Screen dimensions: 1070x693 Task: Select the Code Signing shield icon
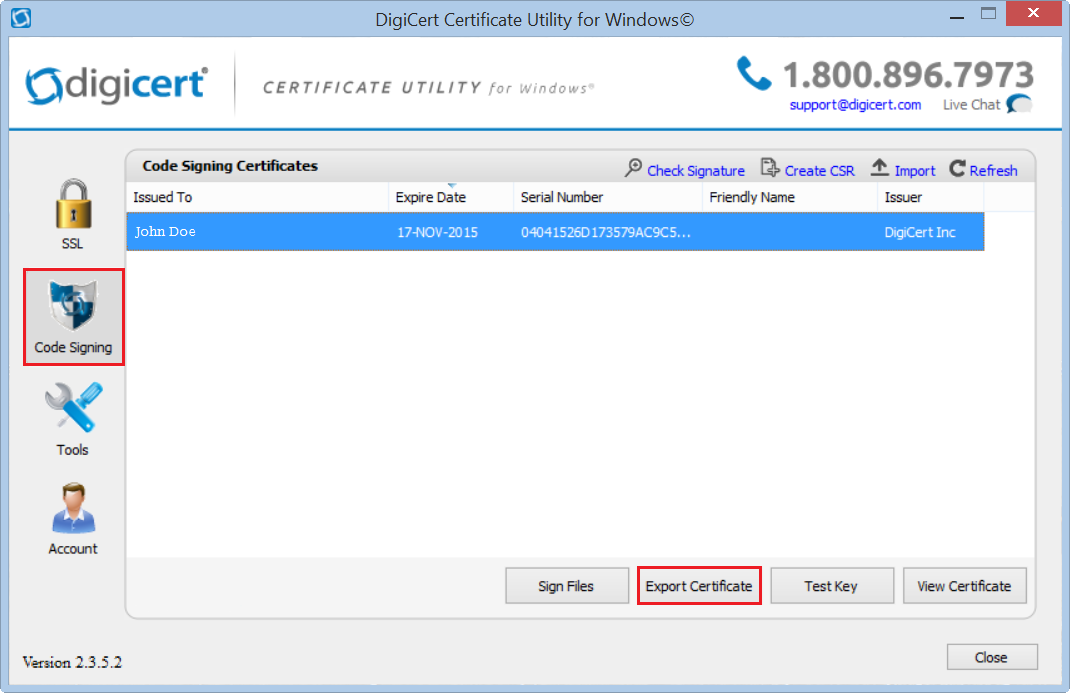coord(73,305)
